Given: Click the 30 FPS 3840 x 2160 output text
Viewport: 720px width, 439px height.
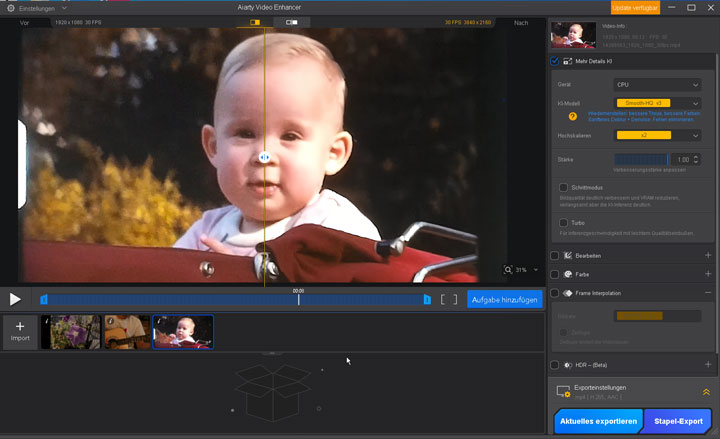Looking at the screenshot, I should (x=467, y=22).
